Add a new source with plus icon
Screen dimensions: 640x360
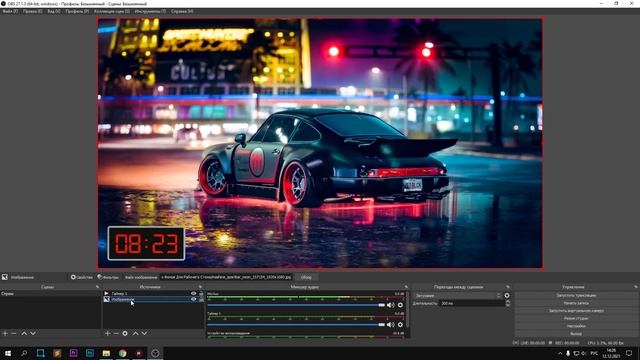[107, 333]
